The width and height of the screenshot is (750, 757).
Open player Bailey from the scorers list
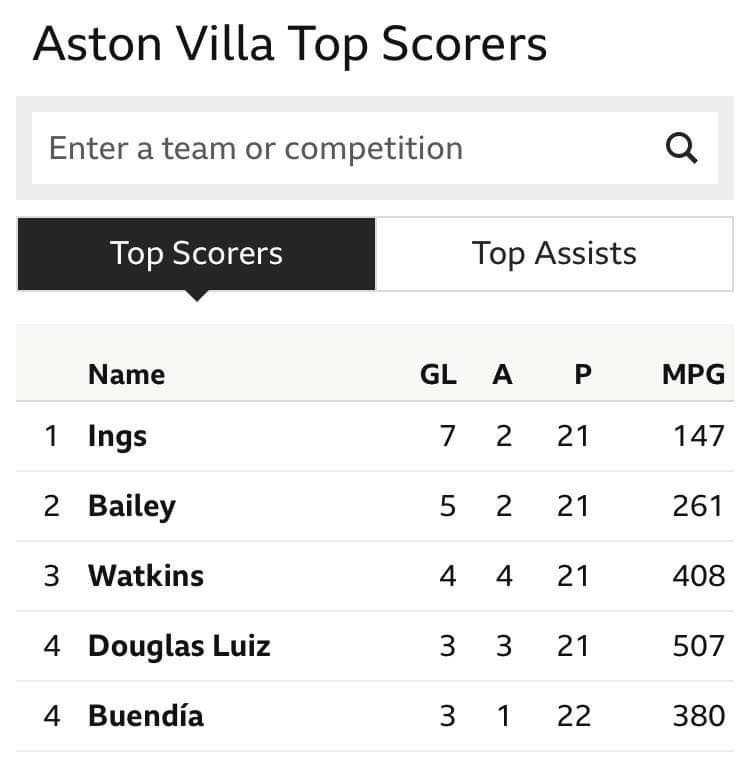131,506
